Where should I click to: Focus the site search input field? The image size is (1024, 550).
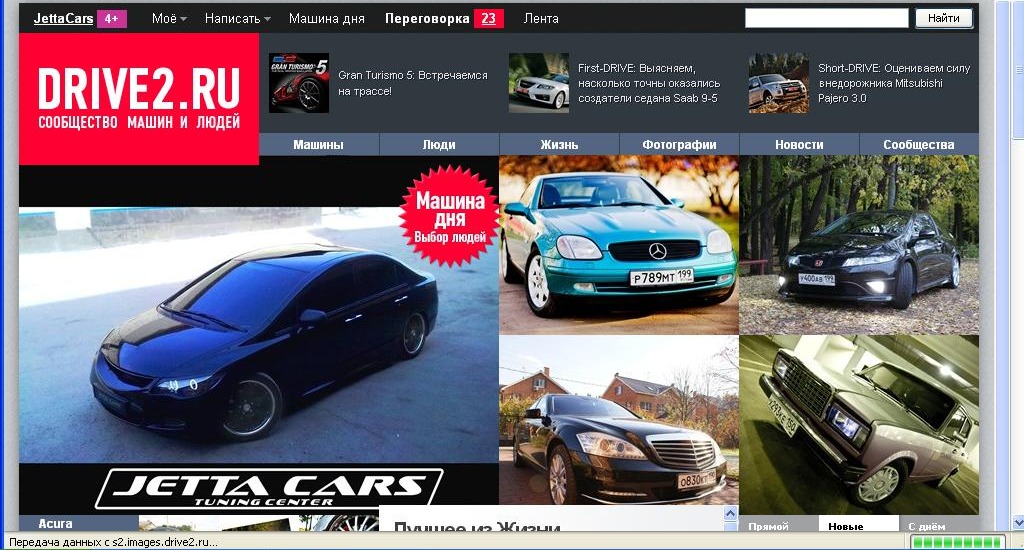pyautogui.click(x=827, y=18)
